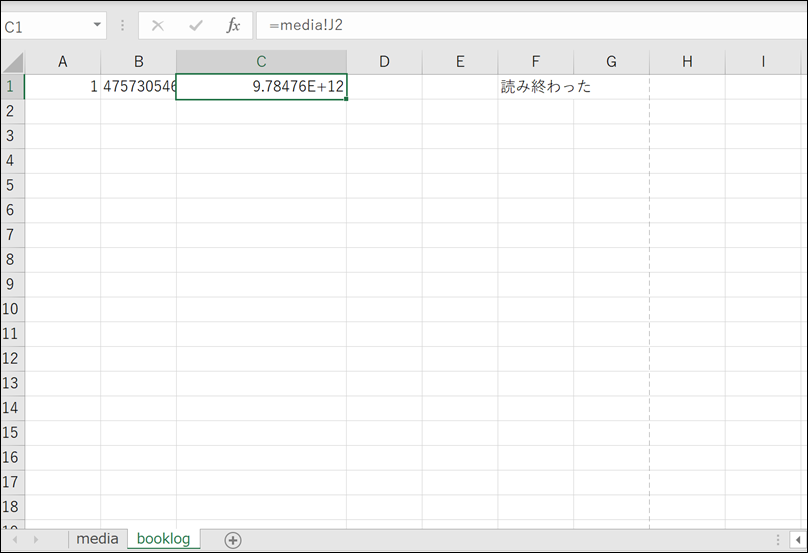Click the sheet tab bar resize dots
This screenshot has height=553, width=808.
coord(778,540)
